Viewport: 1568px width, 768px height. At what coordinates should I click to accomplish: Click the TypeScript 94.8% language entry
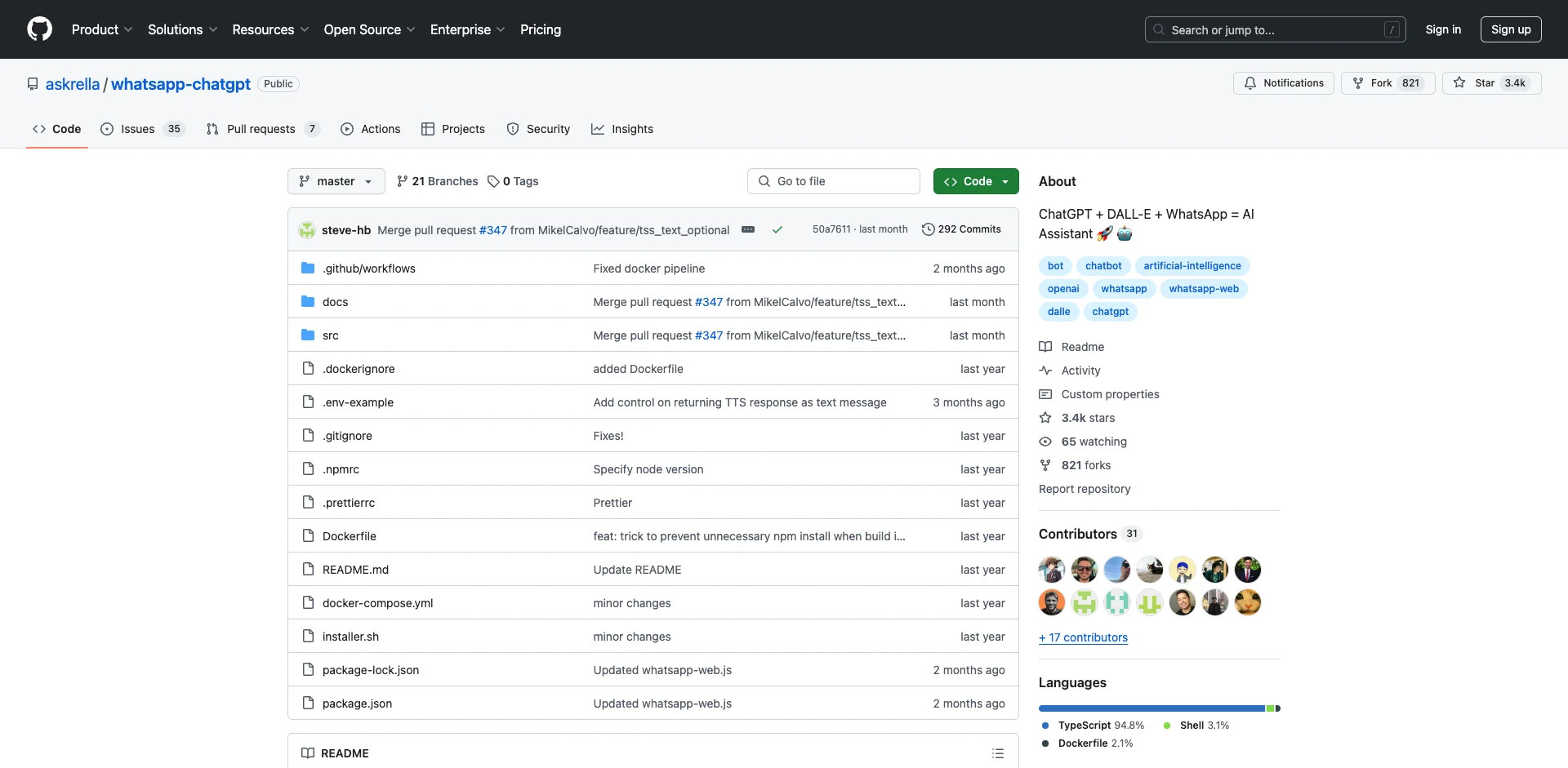[x=1094, y=726]
